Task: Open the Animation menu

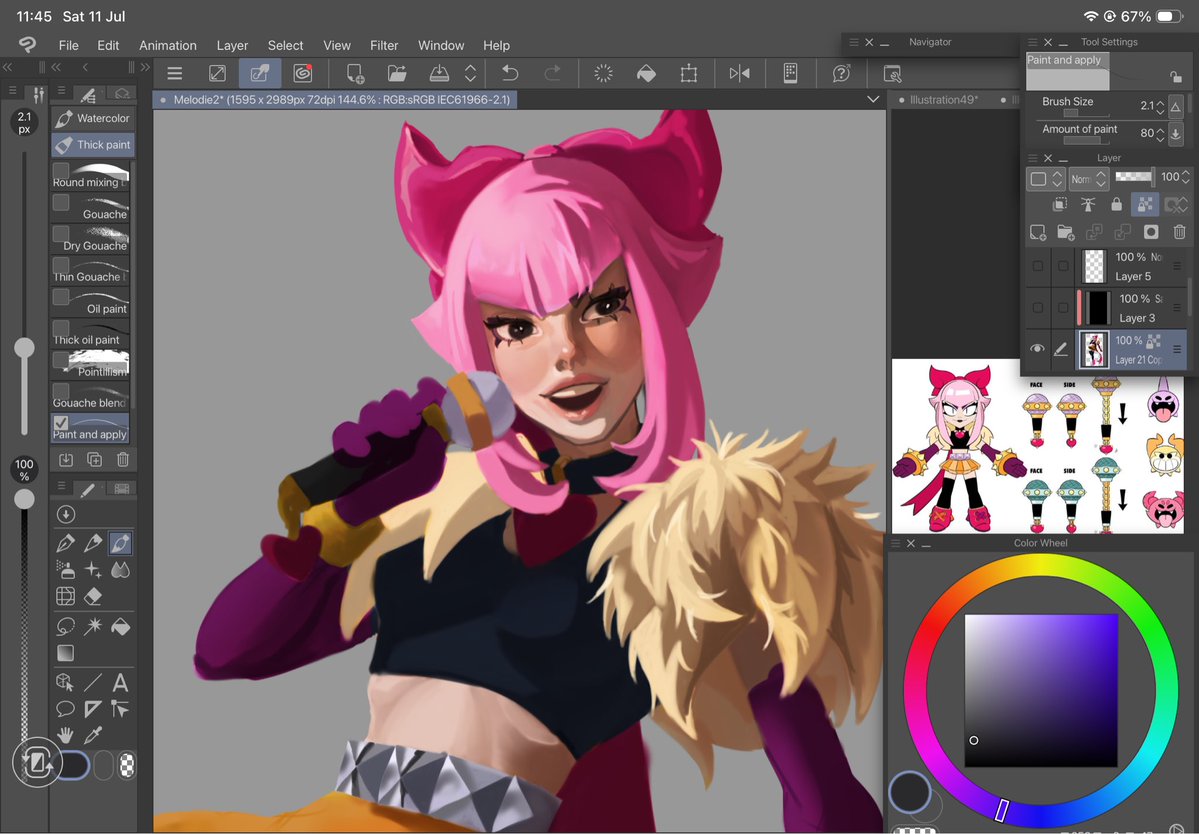Action: point(167,45)
